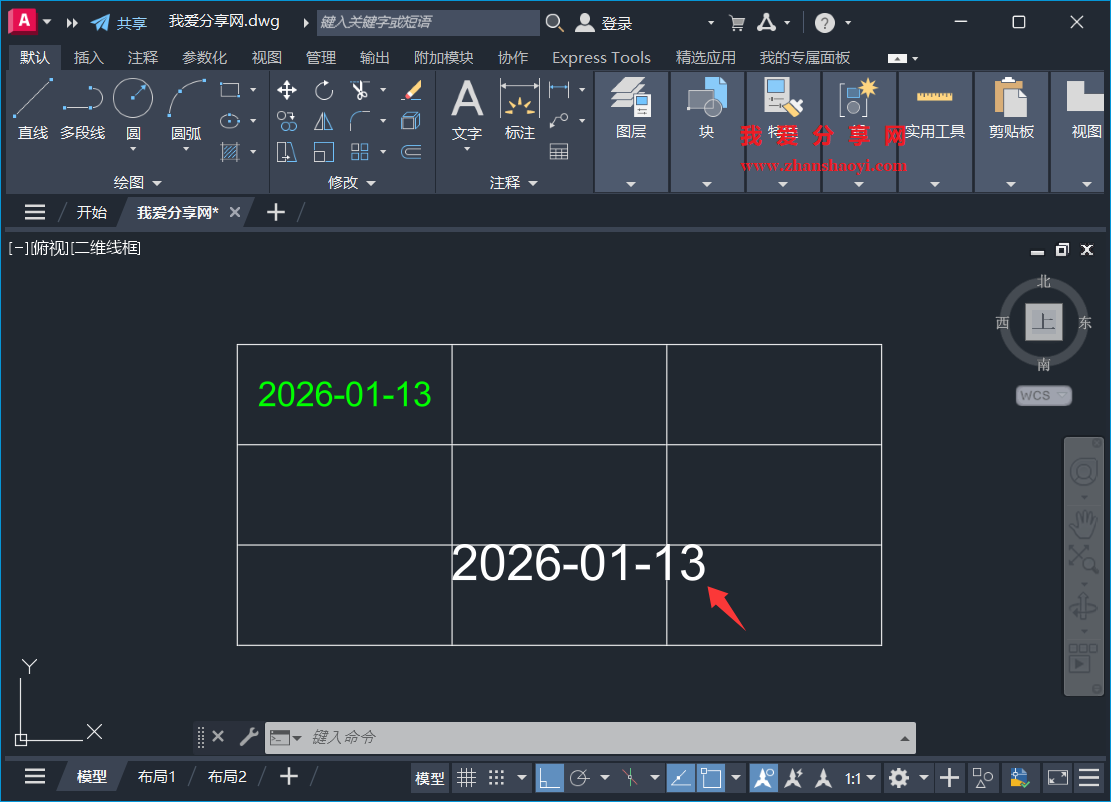This screenshot has width=1111, height=802.
Task: Select the 直线 (Line) tool
Action: point(32,110)
